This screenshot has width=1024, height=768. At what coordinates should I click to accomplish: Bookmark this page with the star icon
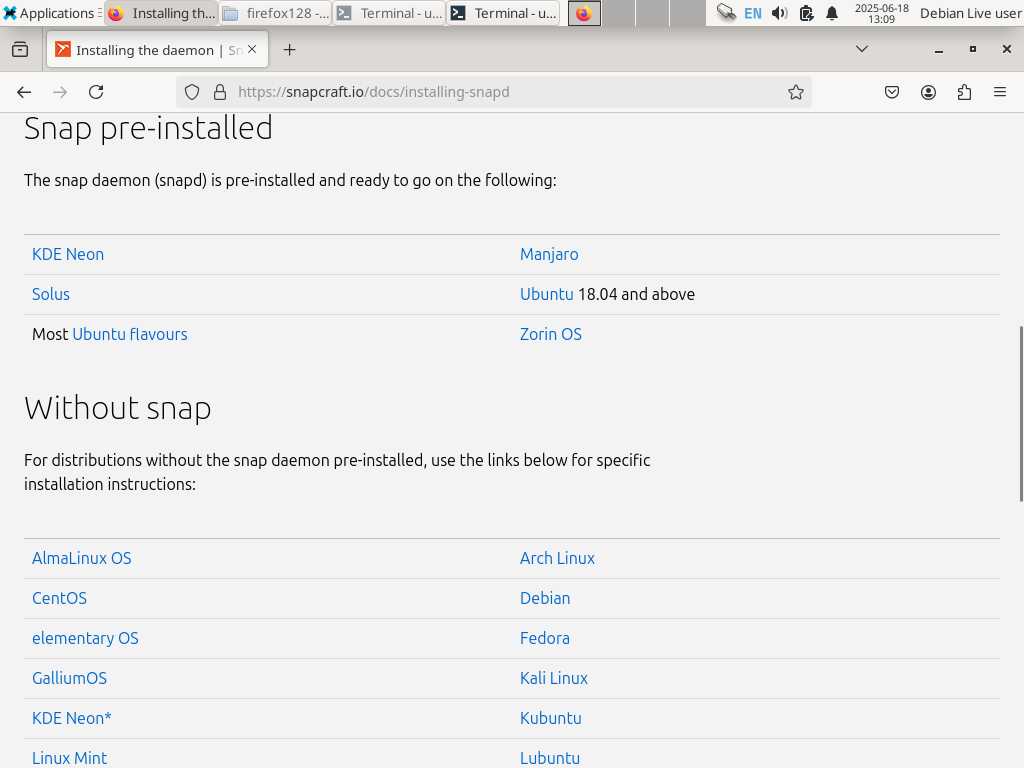pyautogui.click(x=796, y=92)
